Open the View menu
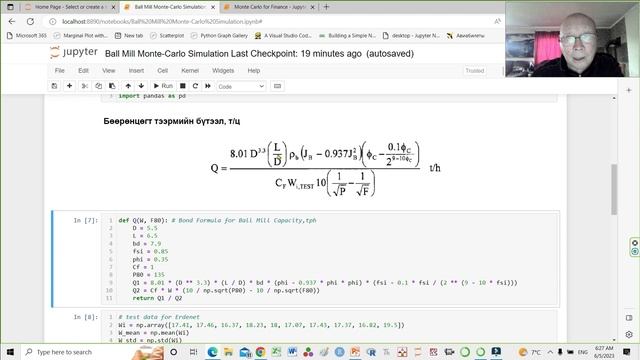Screen dimensions: 640x360 pos(109,71)
